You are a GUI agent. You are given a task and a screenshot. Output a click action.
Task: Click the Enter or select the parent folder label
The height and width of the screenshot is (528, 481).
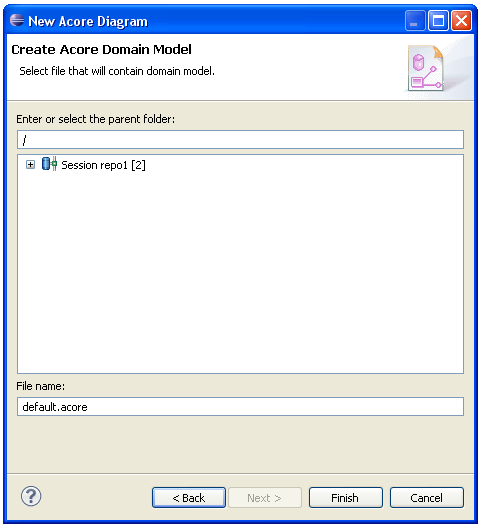(x=96, y=119)
